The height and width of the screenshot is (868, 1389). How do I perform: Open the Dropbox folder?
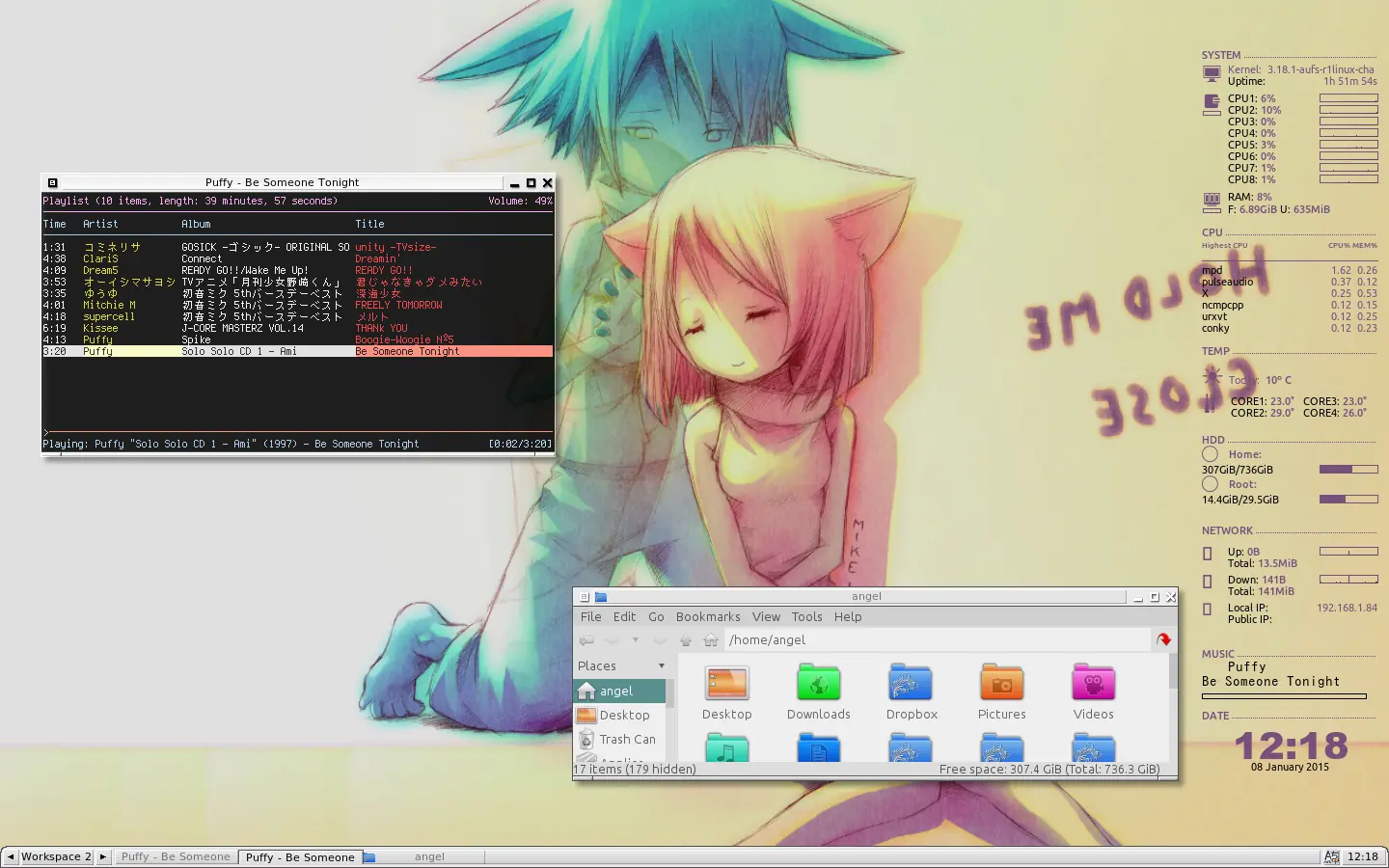[x=911, y=683]
